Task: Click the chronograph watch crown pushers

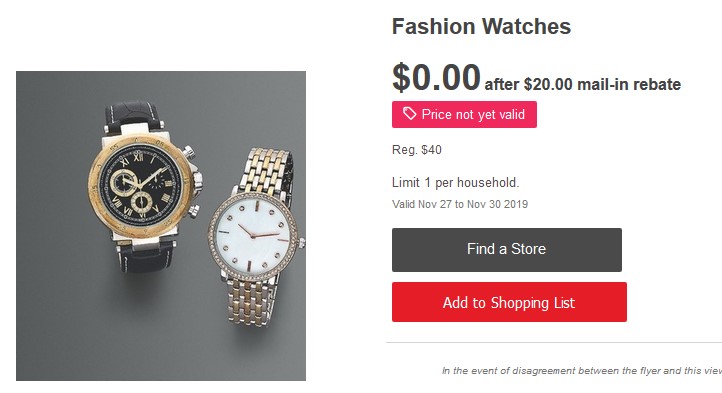Action: click(193, 181)
